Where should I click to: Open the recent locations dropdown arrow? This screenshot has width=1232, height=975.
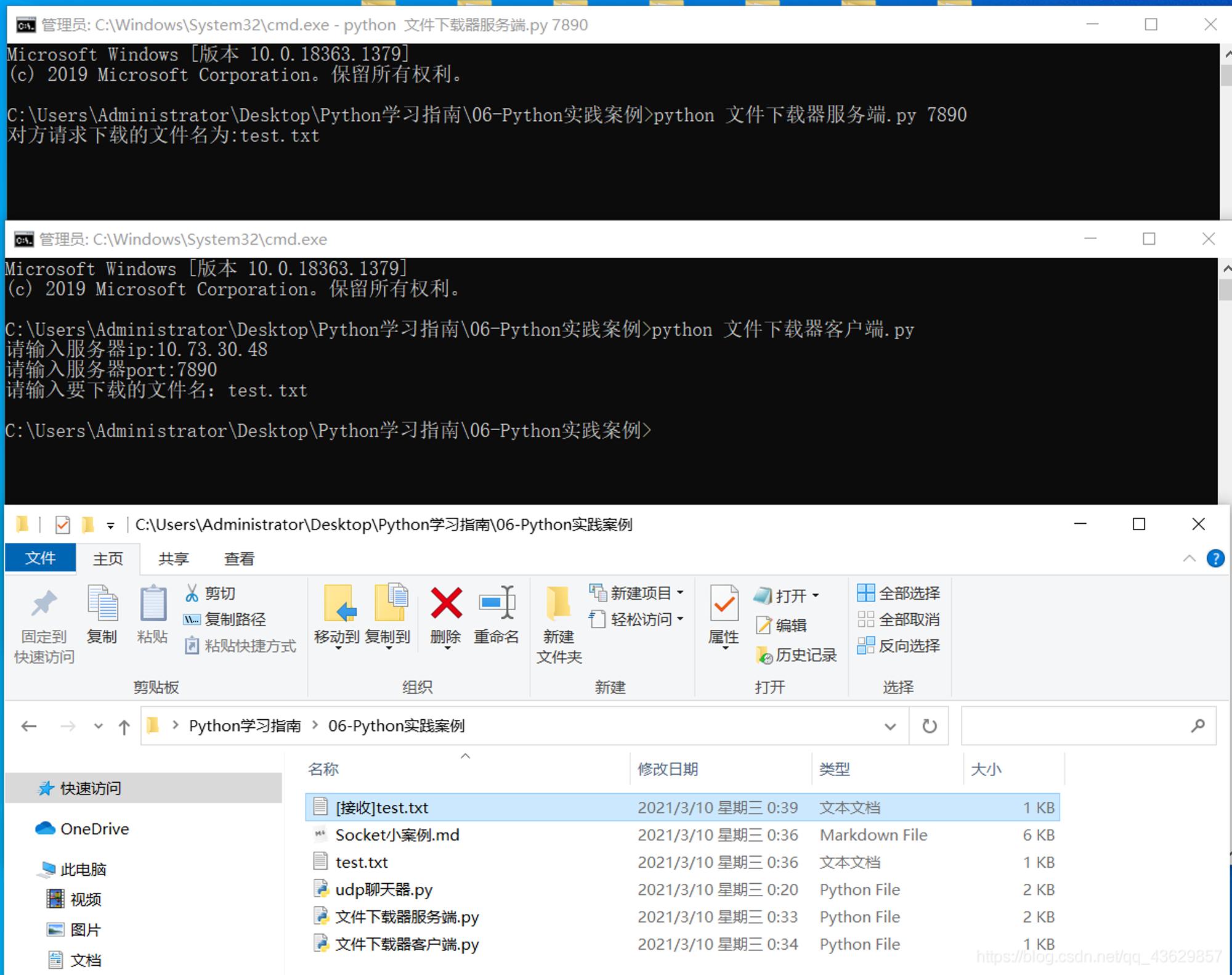point(98,726)
